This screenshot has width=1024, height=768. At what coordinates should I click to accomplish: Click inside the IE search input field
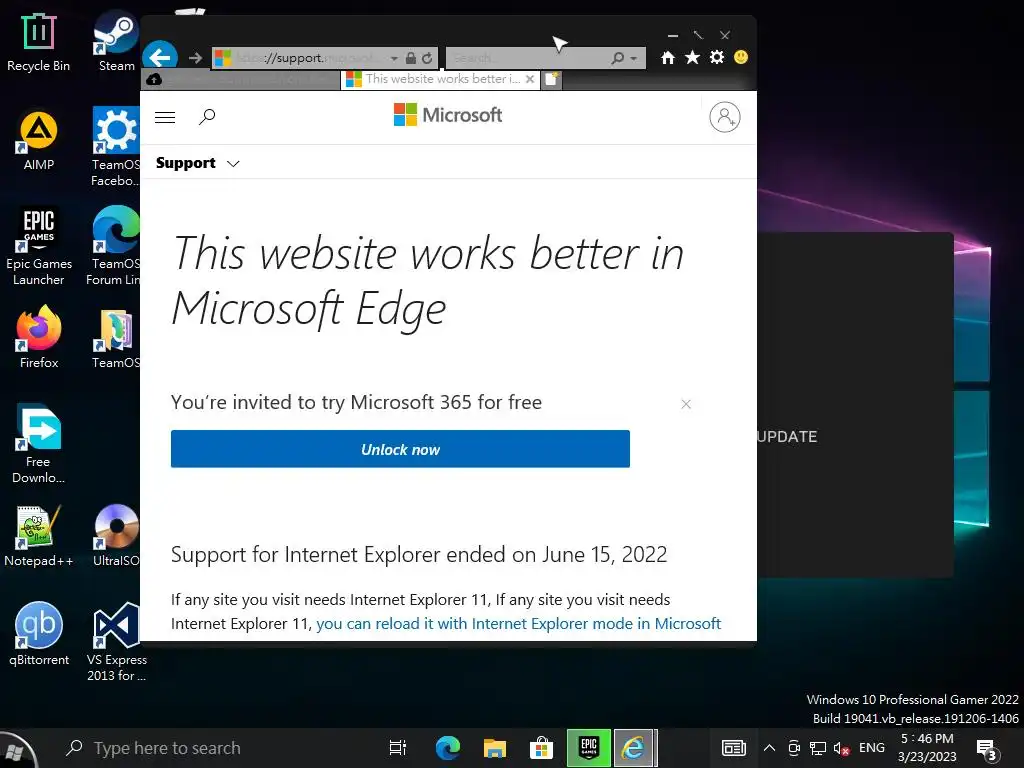529,58
